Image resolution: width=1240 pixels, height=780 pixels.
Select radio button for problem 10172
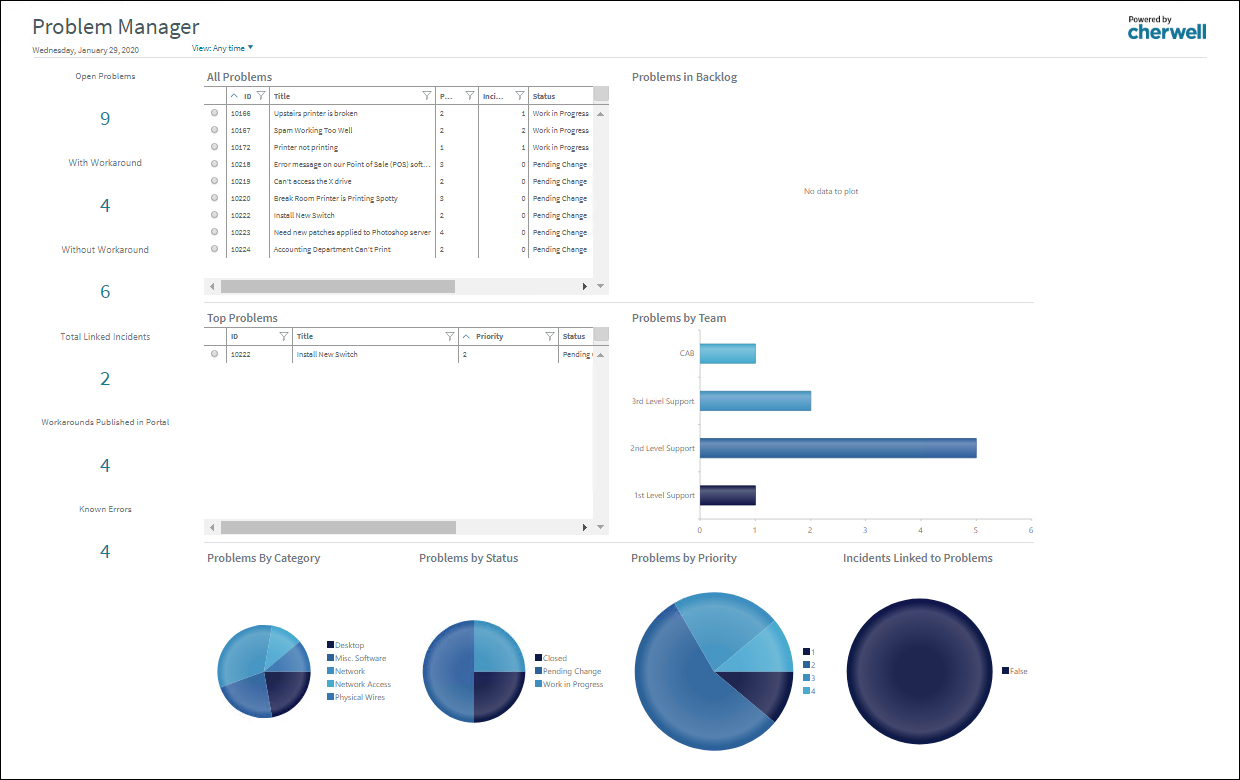(215, 147)
